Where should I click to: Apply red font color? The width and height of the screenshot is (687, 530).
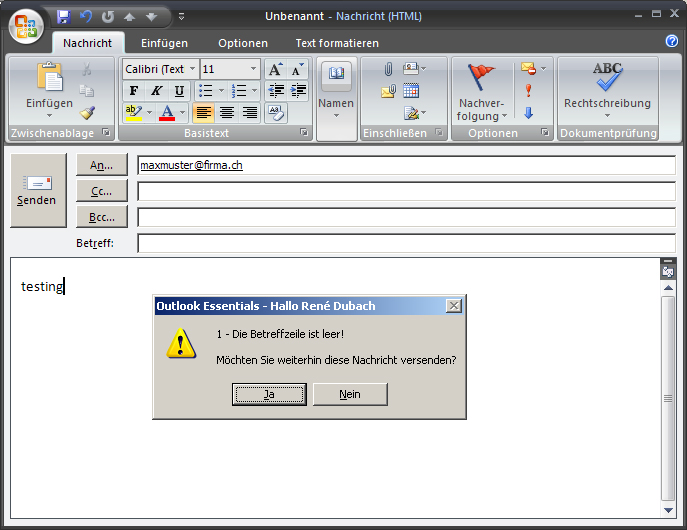(x=167, y=113)
